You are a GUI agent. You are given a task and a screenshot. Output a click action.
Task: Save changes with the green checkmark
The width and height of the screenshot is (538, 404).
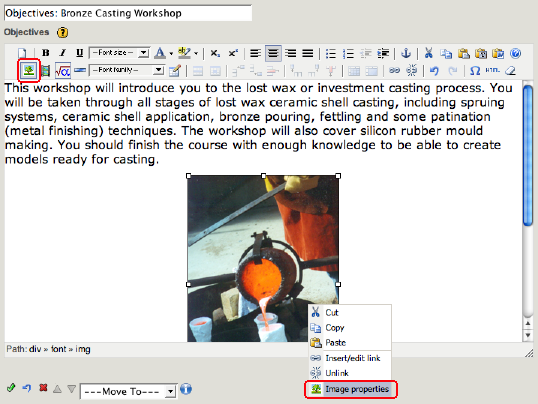(11, 388)
